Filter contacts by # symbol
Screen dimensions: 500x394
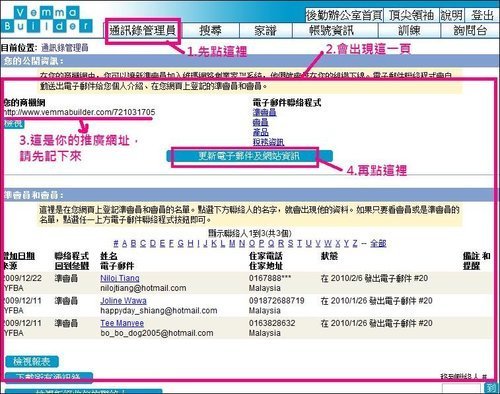(x=116, y=243)
